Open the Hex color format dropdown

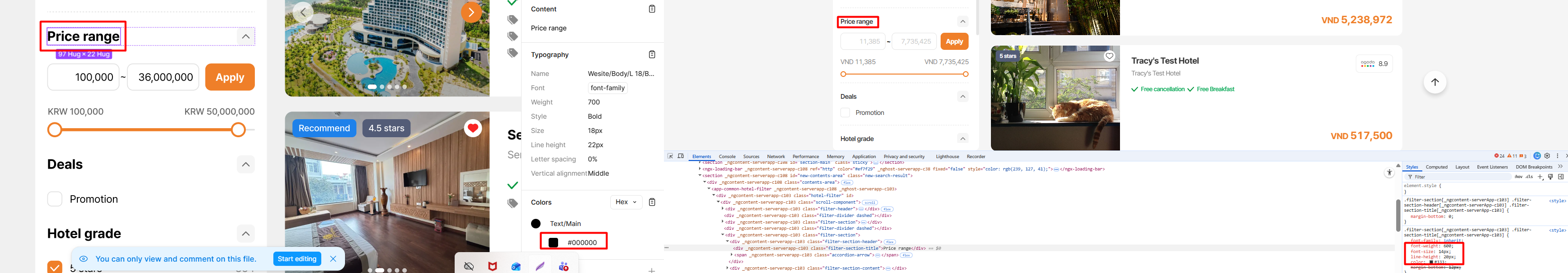[x=626, y=202]
